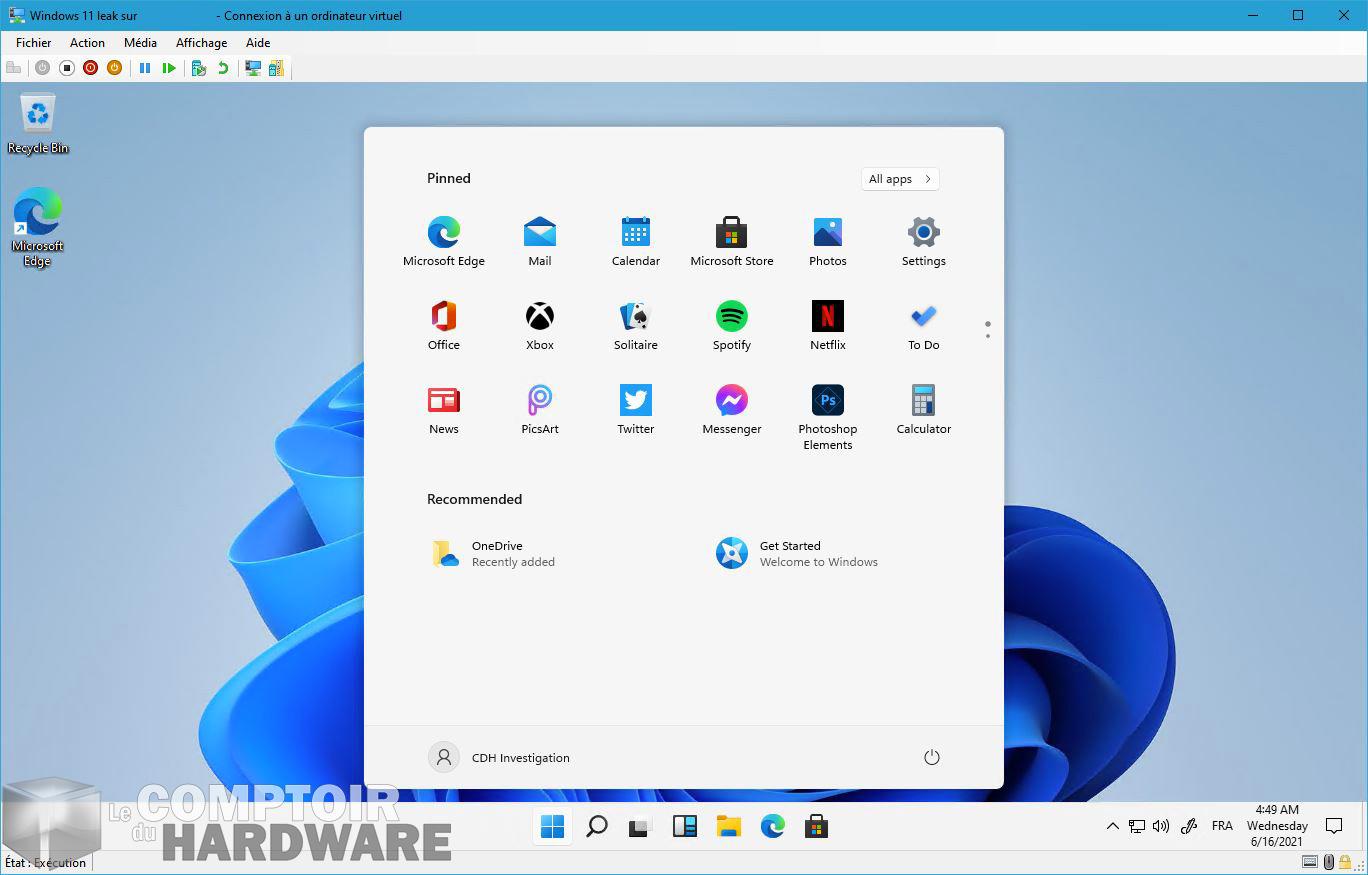Viewport: 1368px width, 875px height.
Task: Launch Messenger from pinned apps
Action: pos(731,410)
